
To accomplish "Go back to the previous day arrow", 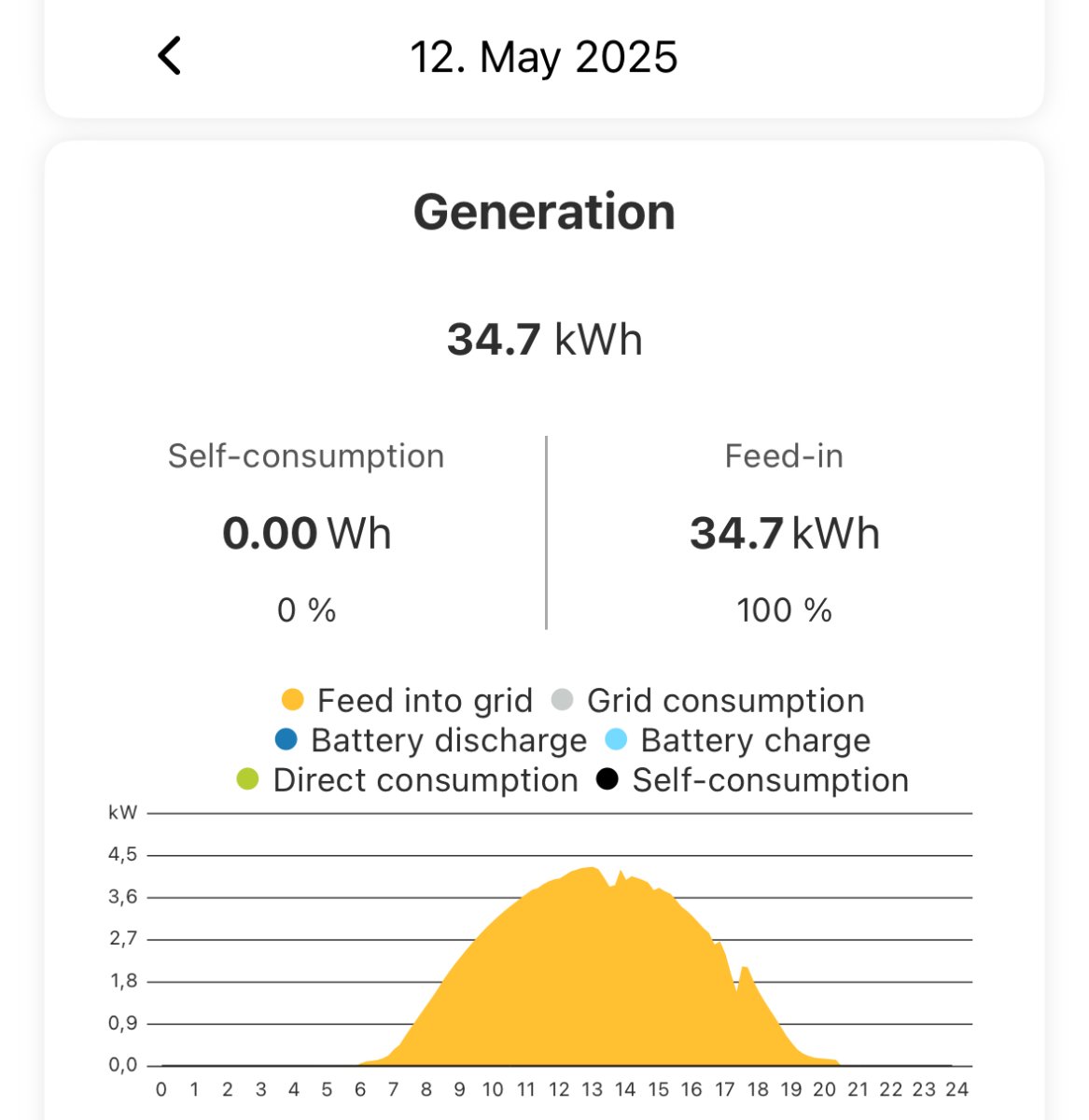I will (x=169, y=56).
